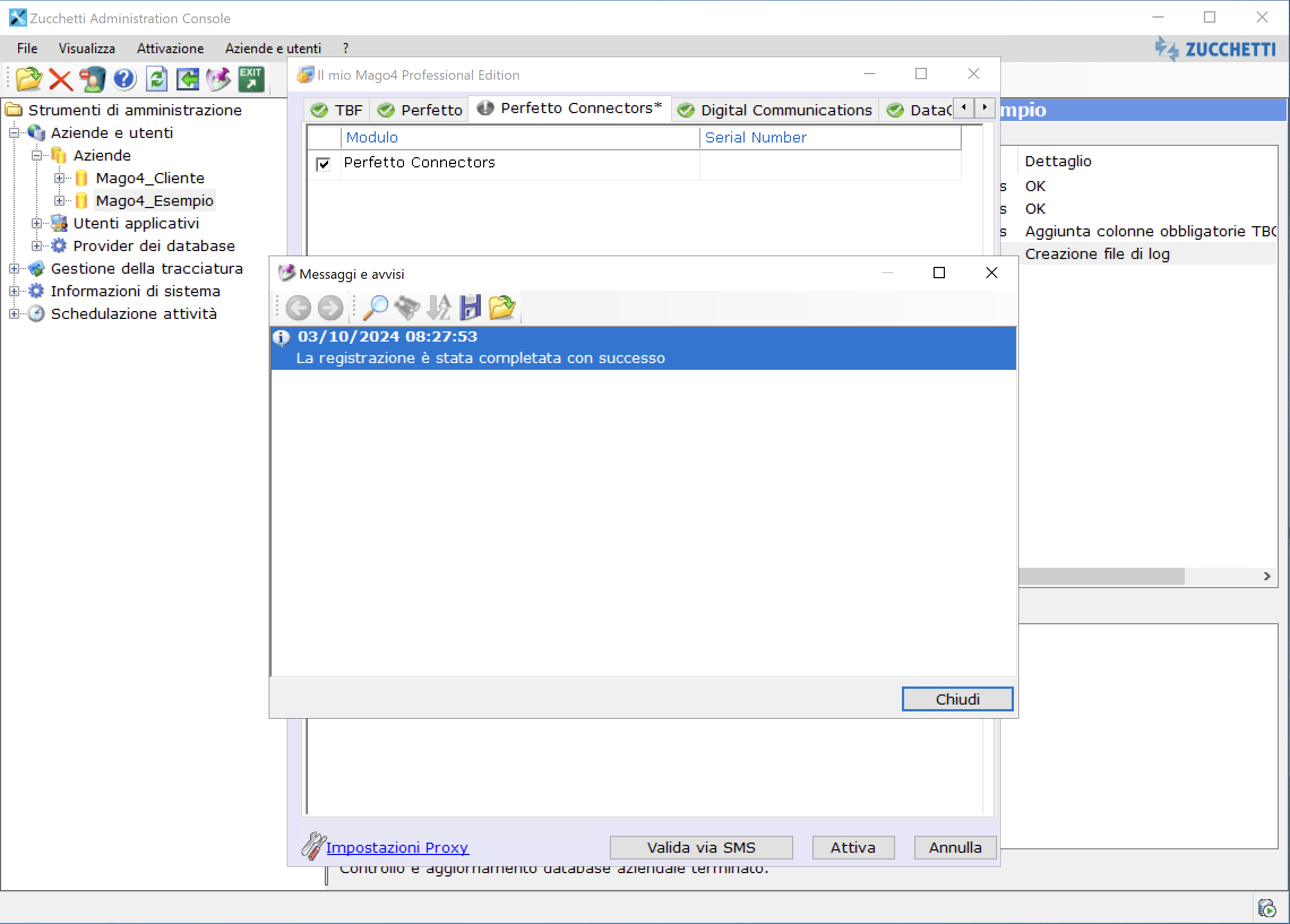Open the File menu
Screen dimensions: 1290x924
coord(27,48)
